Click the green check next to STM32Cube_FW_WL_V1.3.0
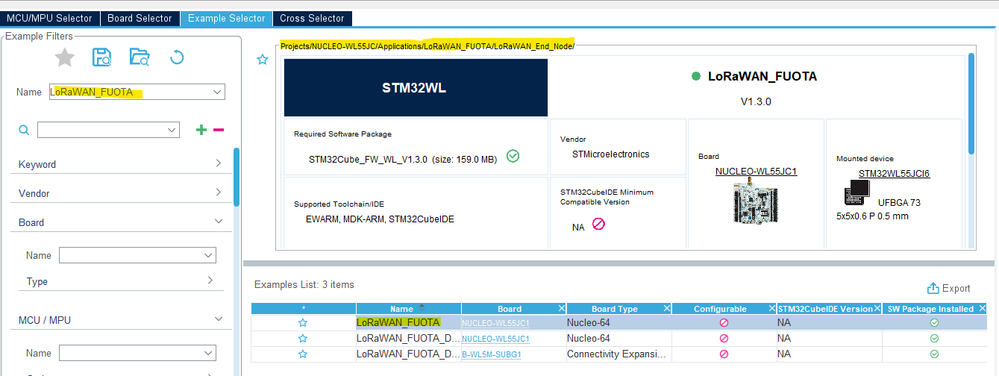The image size is (999, 376). 512,155
